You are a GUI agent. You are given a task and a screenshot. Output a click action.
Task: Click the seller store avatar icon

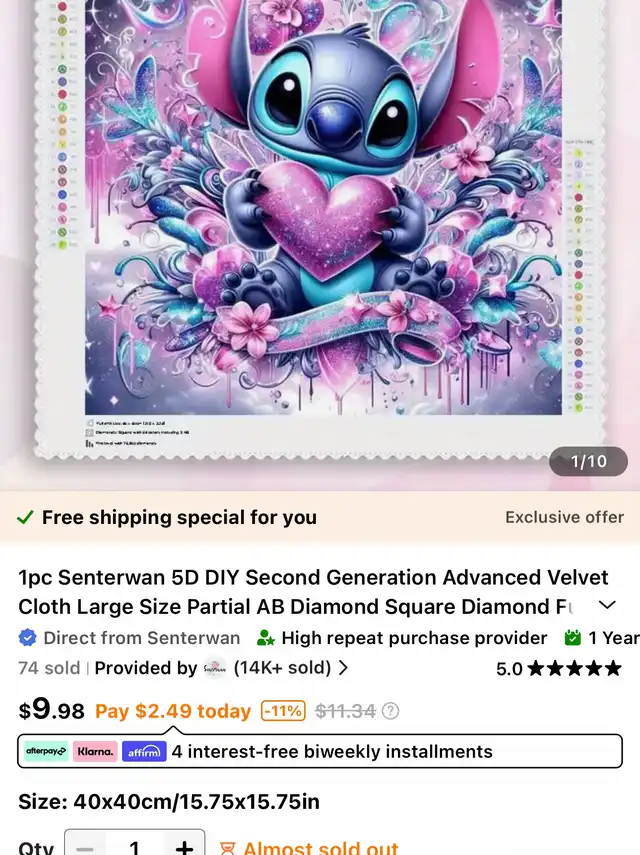(215, 668)
